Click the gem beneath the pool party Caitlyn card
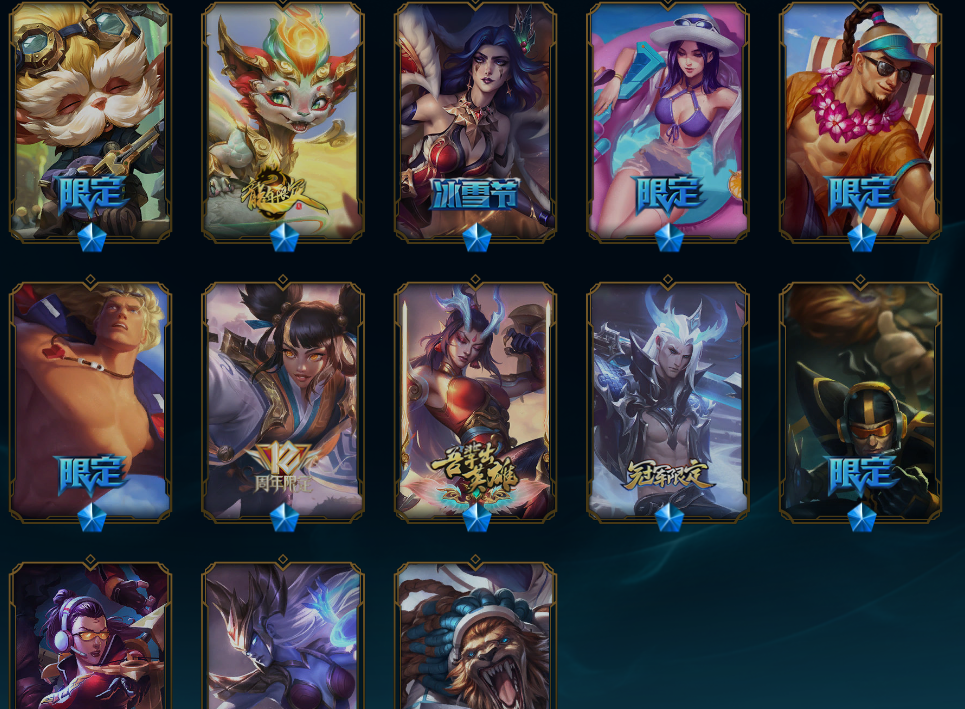The image size is (965, 709). [669, 238]
